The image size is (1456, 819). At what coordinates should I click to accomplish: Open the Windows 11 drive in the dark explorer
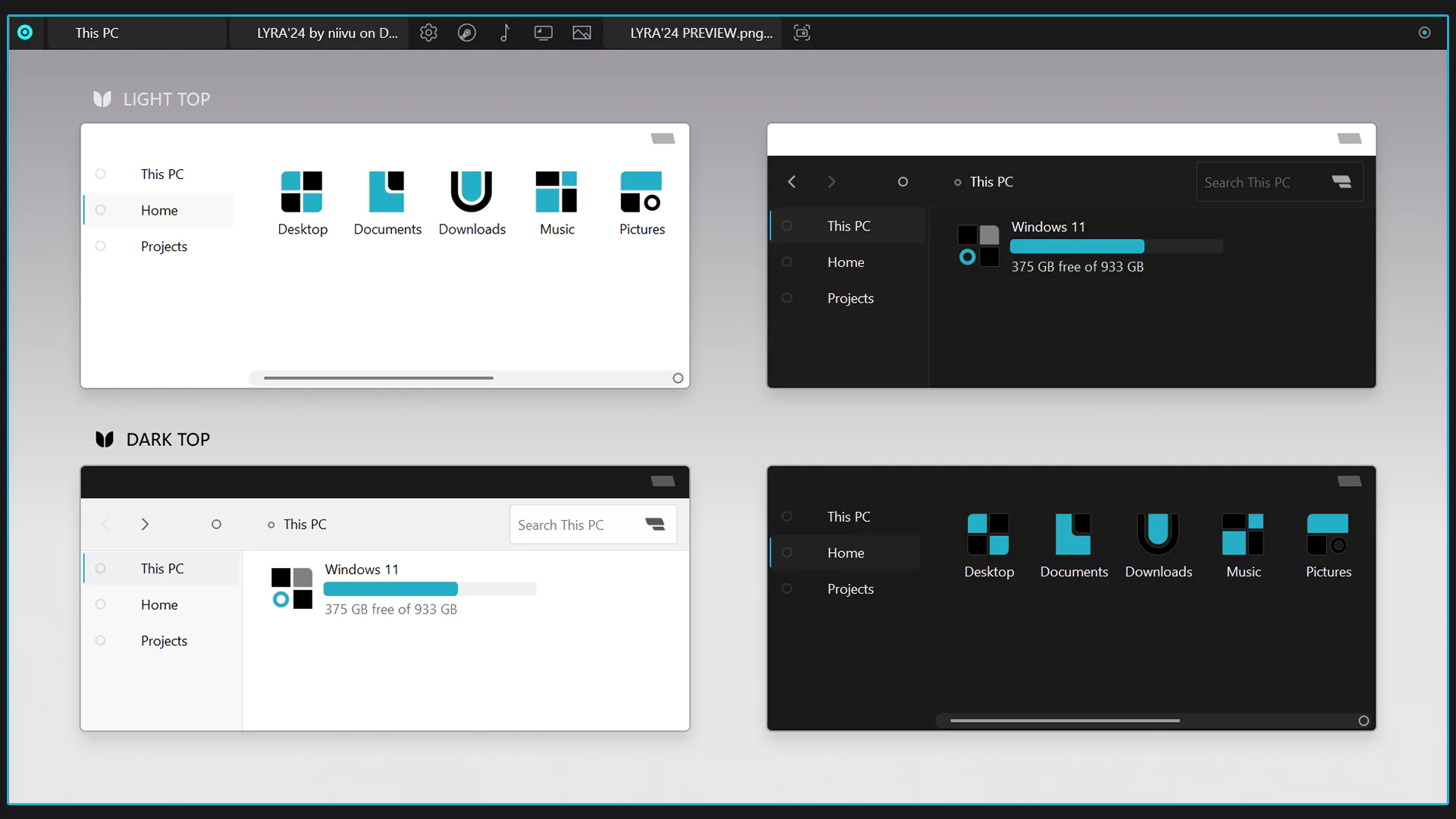pyautogui.click(x=1047, y=226)
